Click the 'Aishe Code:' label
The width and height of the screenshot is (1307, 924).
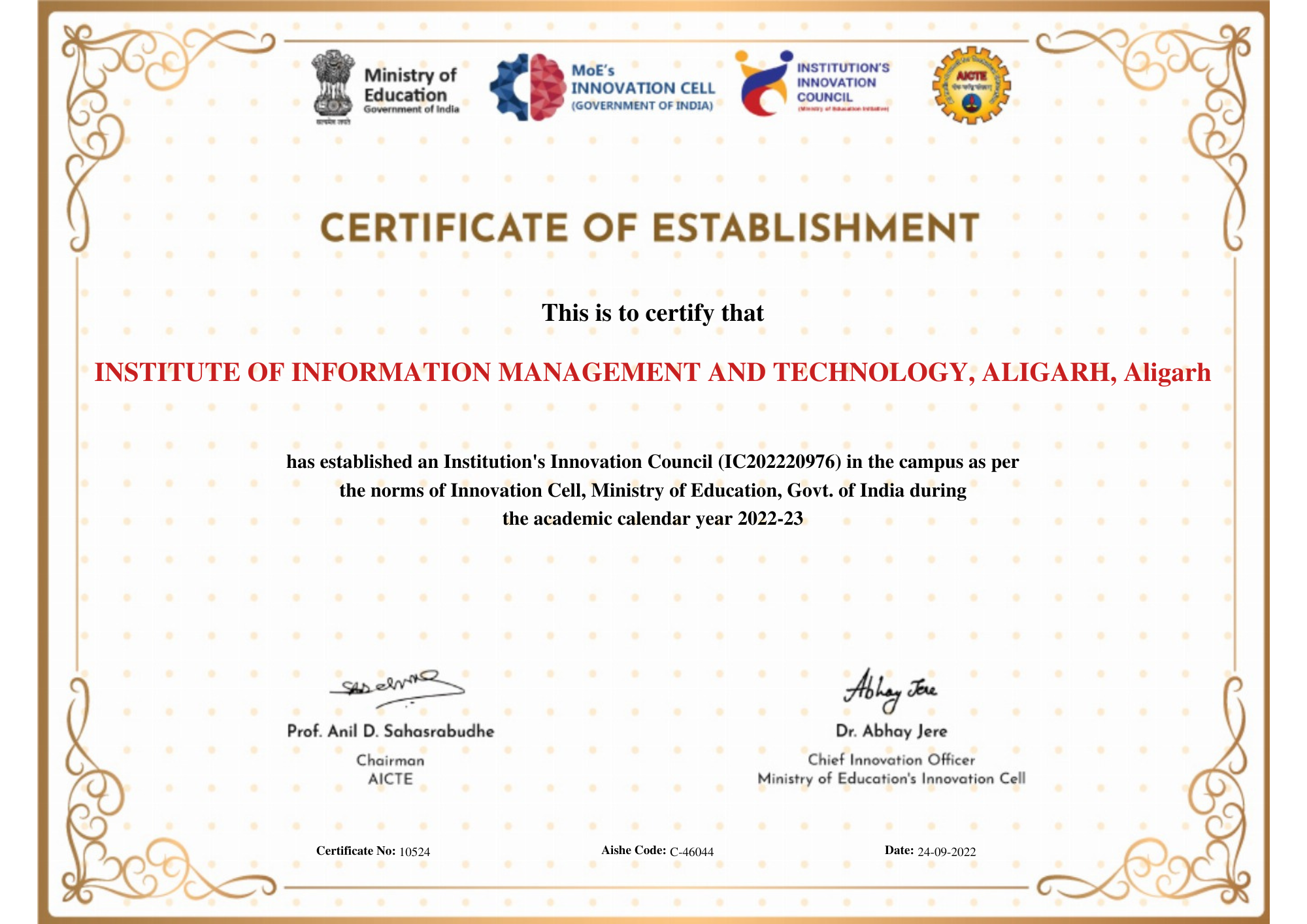634,850
